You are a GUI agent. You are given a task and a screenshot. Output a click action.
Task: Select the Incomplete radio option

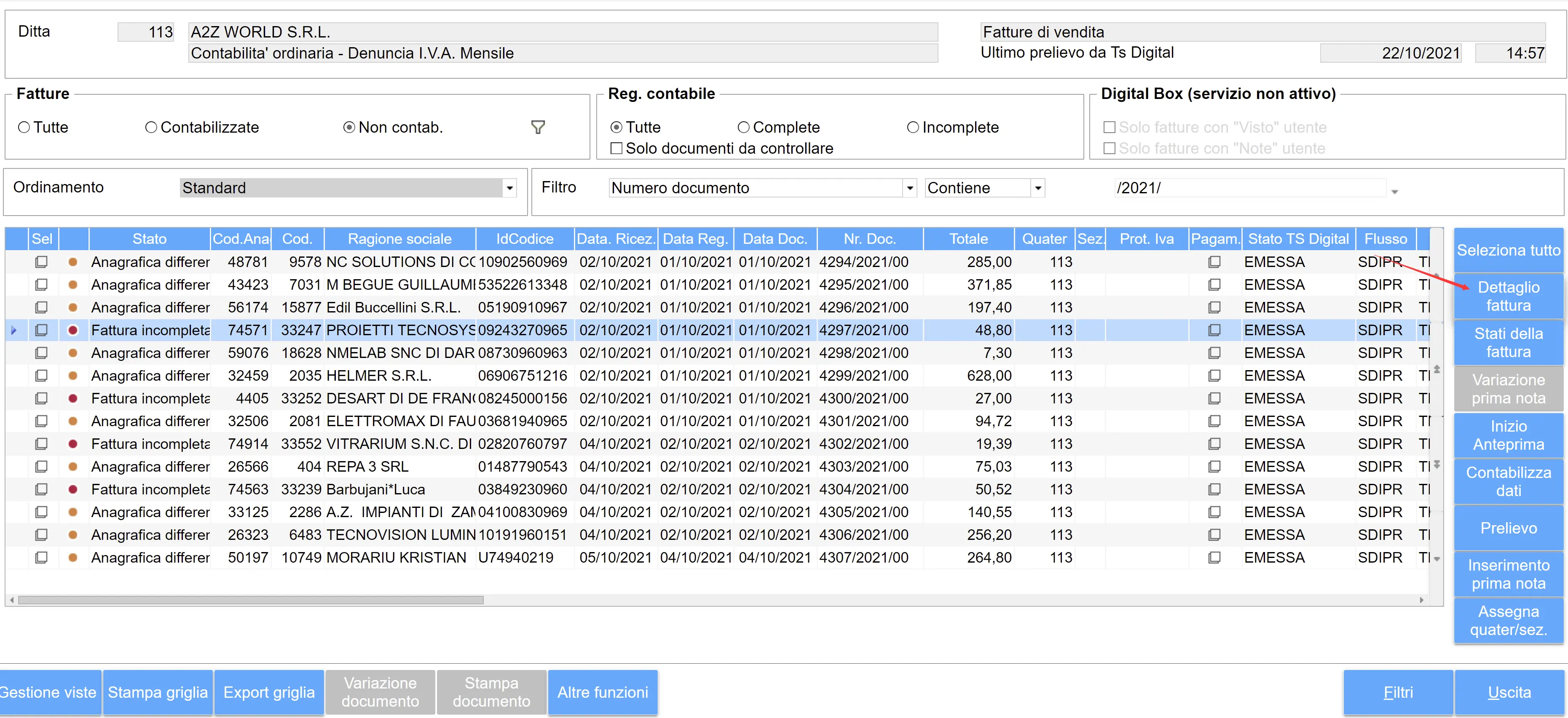pos(912,127)
